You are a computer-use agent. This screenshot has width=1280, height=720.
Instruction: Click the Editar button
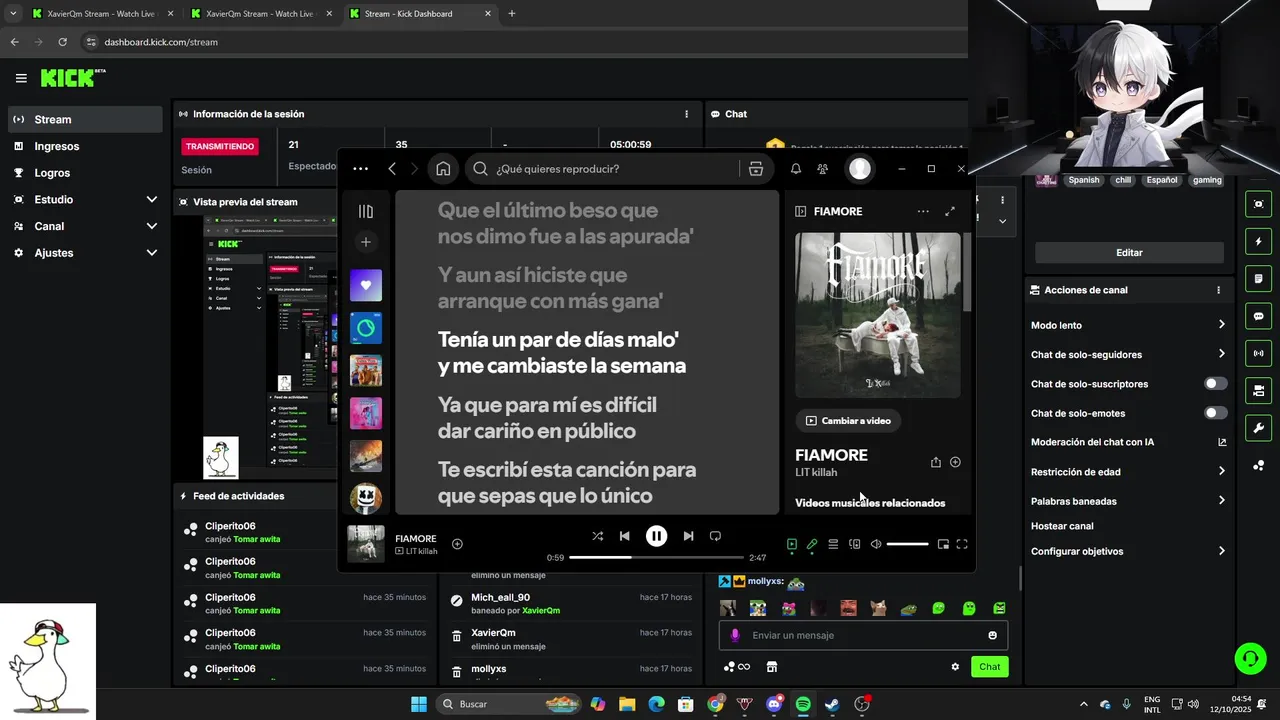pyautogui.click(x=1129, y=253)
